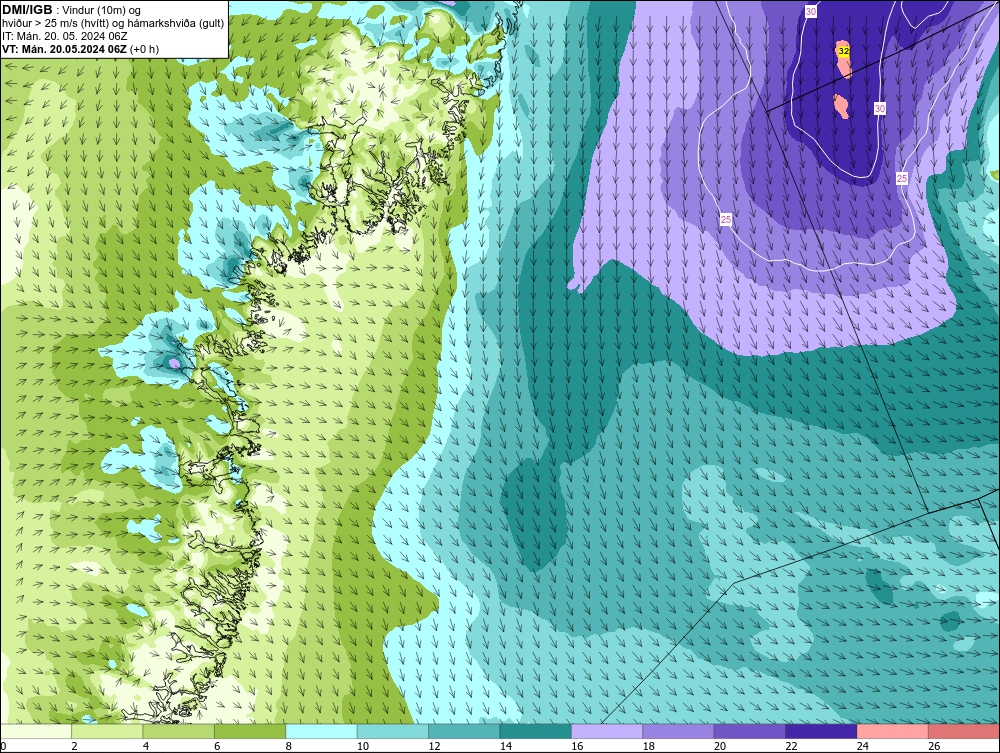Pick the green 4–6 m/s legend swatch

[x=179, y=731]
